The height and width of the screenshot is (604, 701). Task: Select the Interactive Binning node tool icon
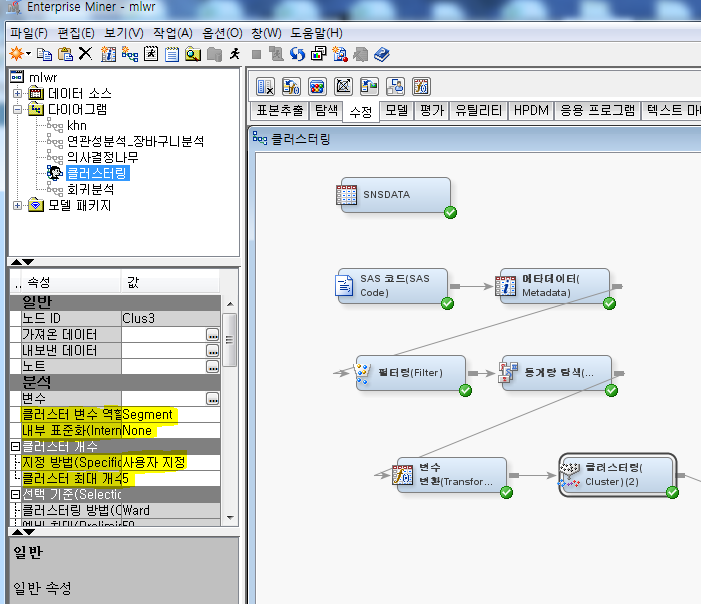click(x=317, y=86)
